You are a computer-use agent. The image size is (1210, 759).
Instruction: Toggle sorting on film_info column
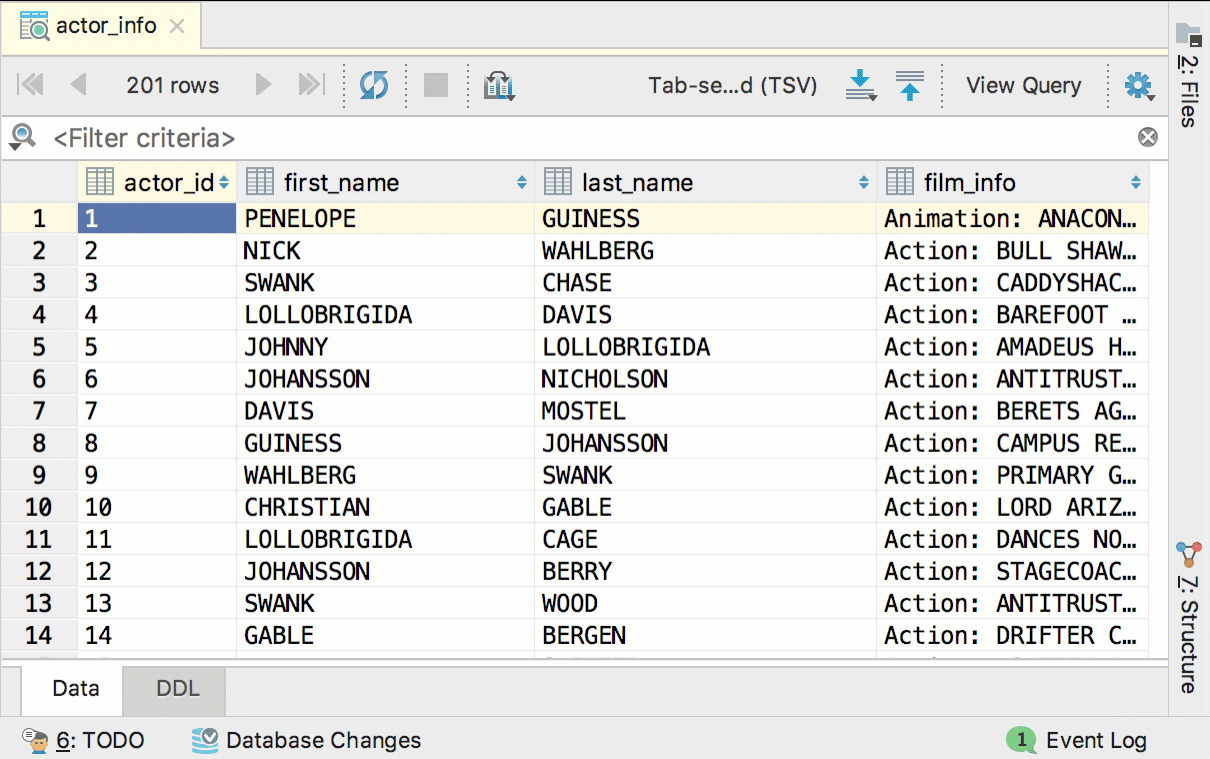pos(1135,181)
